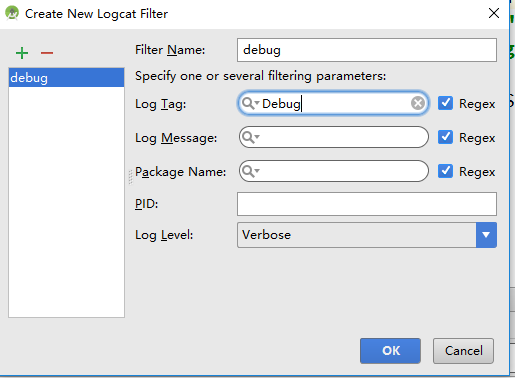Click the Android Studio logo in the title bar
This screenshot has width=515, height=378.
tap(12, 13)
